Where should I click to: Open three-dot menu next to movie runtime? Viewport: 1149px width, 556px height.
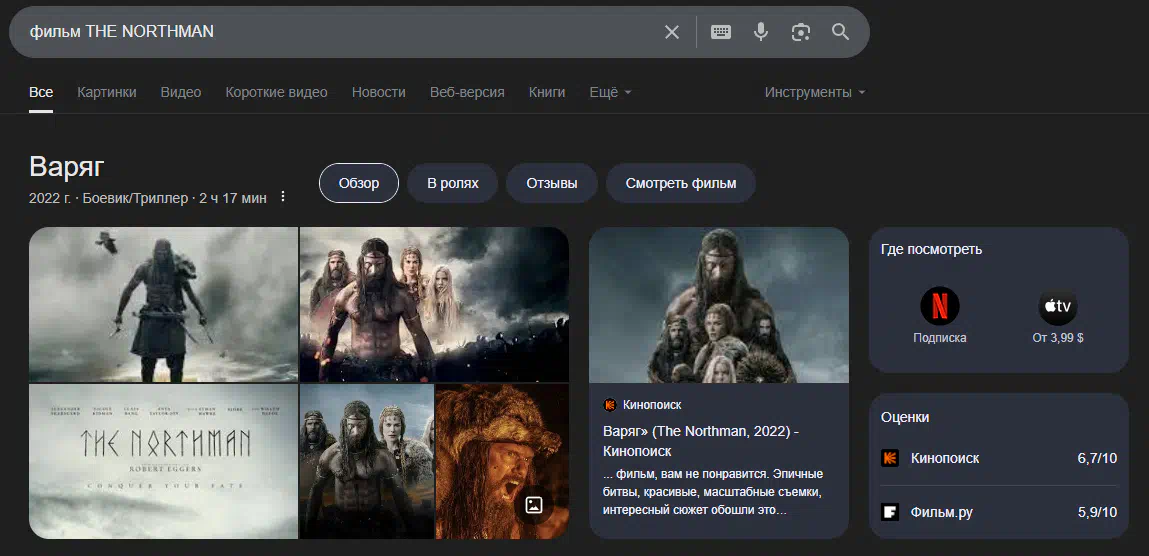pyautogui.click(x=283, y=197)
